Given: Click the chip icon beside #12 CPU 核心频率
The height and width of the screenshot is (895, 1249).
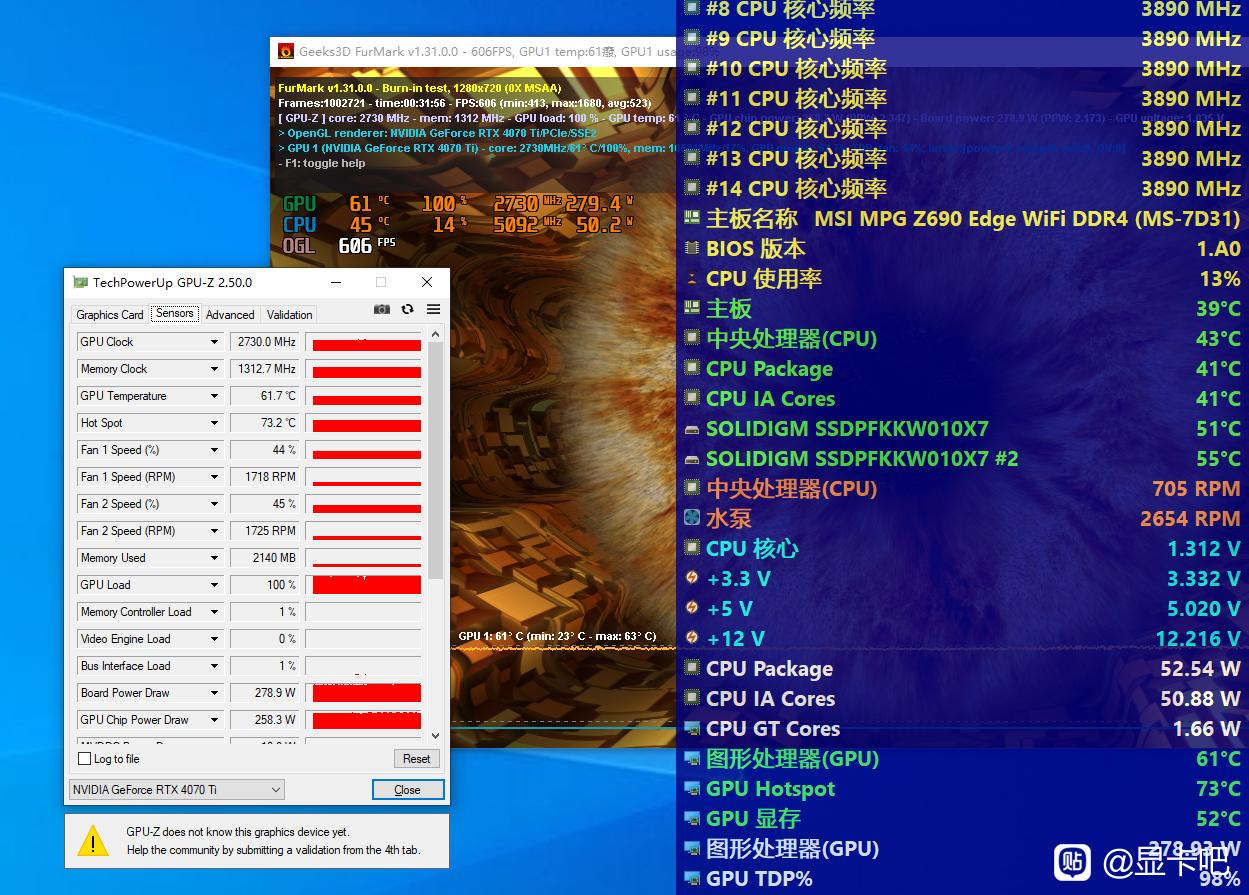Looking at the screenshot, I should [x=692, y=128].
